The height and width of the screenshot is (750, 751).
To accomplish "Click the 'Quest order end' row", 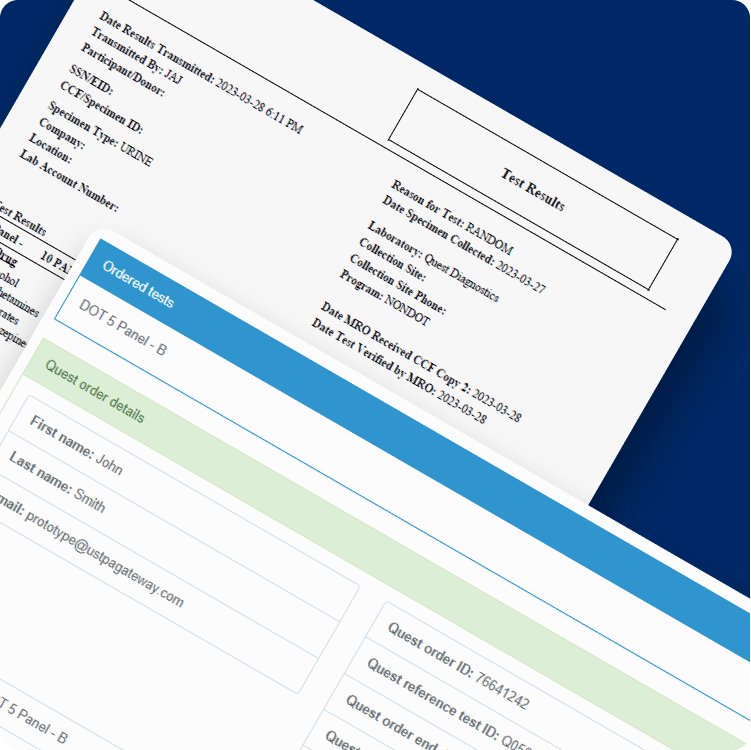I will click(x=392, y=723).
